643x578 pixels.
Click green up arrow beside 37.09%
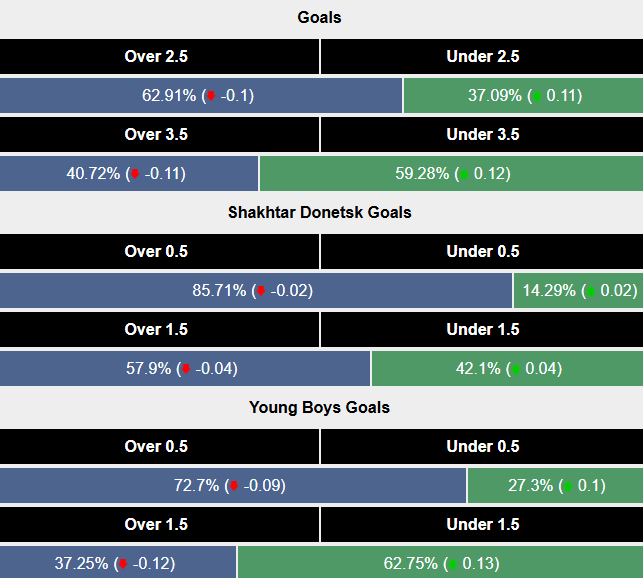[537, 97]
